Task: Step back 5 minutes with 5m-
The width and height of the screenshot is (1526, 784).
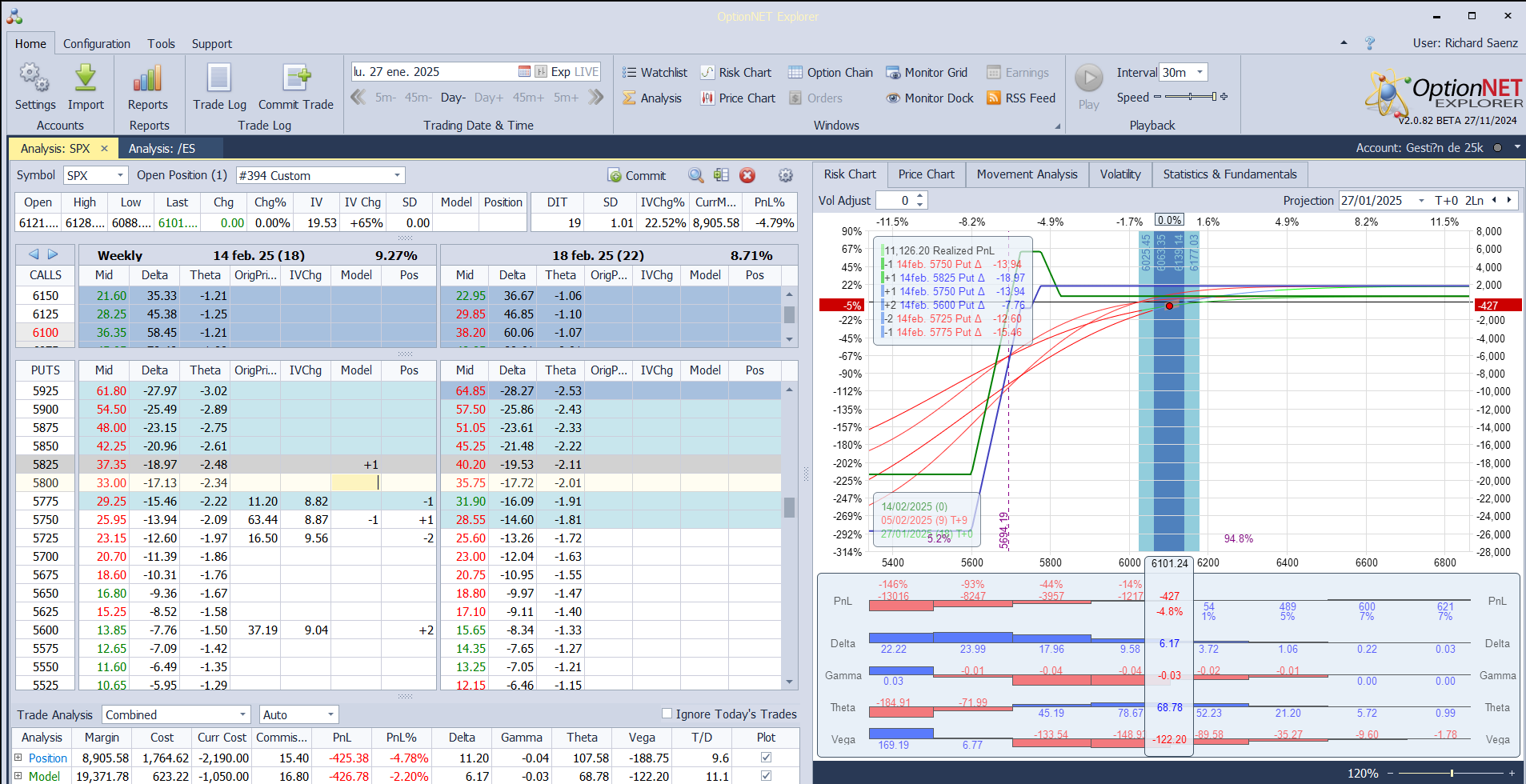Action: click(x=386, y=98)
